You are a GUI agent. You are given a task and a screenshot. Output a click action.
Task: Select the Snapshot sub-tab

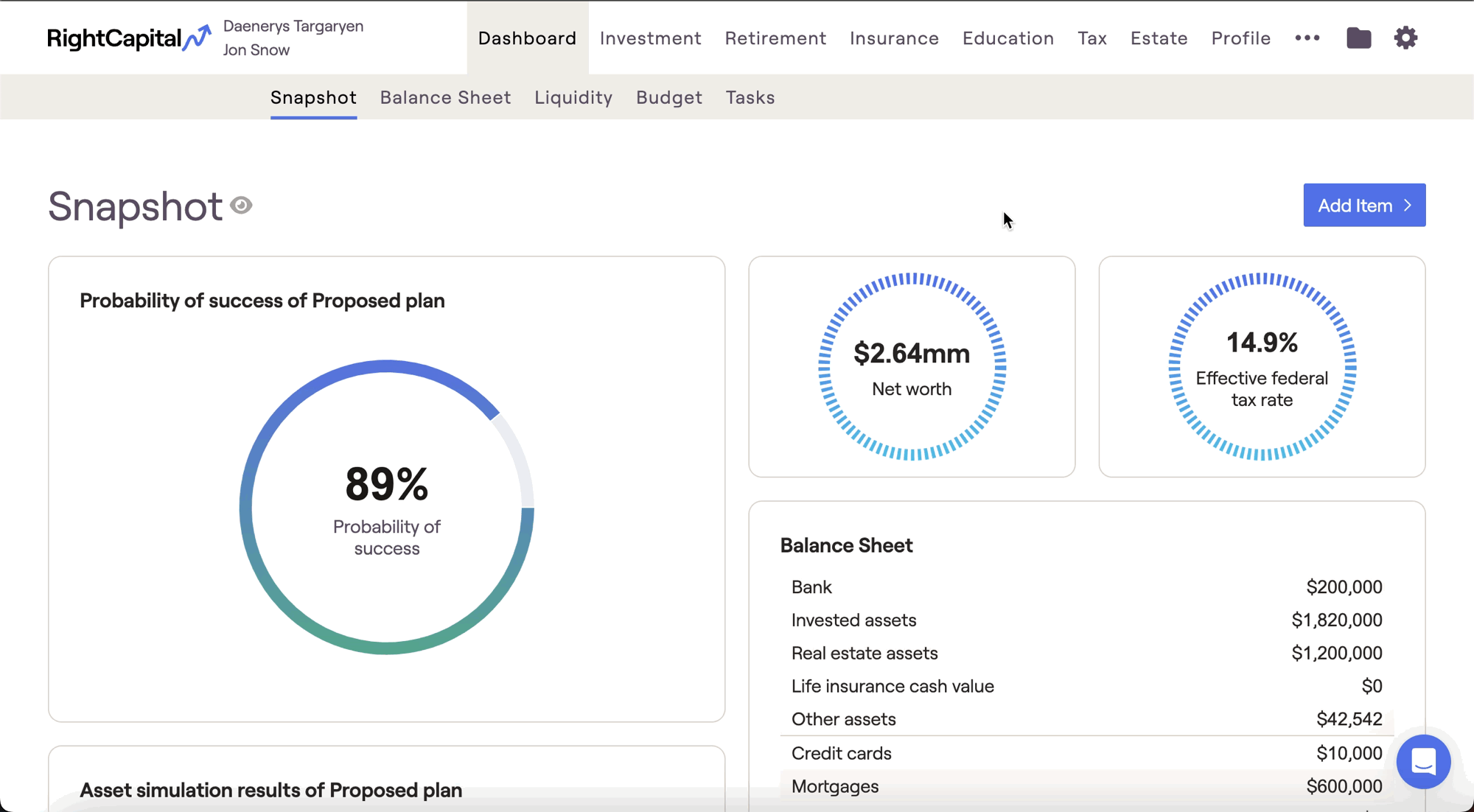click(x=313, y=97)
